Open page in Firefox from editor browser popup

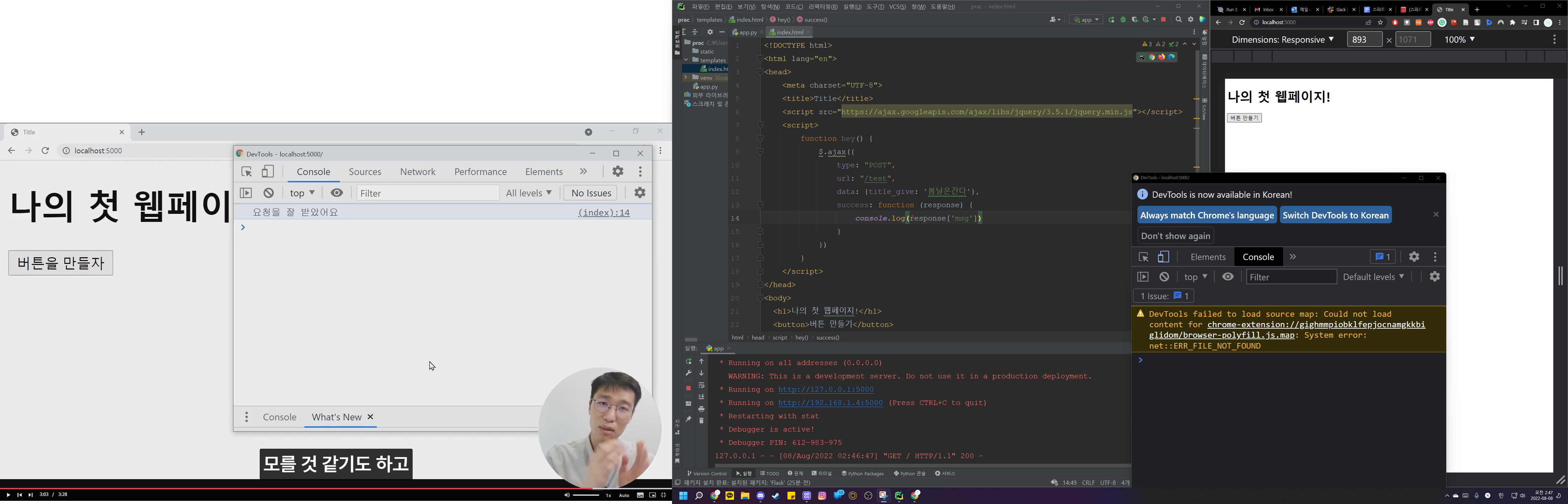[x=1162, y=57]
